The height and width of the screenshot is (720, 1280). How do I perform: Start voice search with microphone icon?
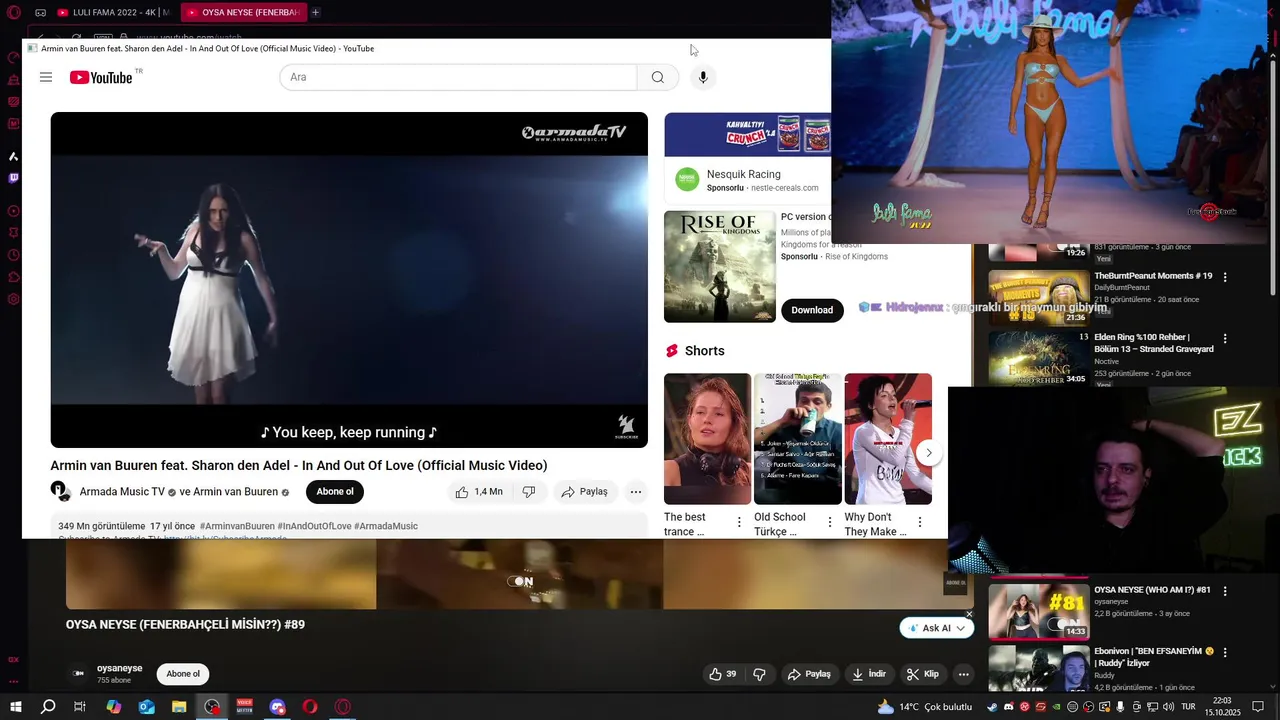coord(703,77)
